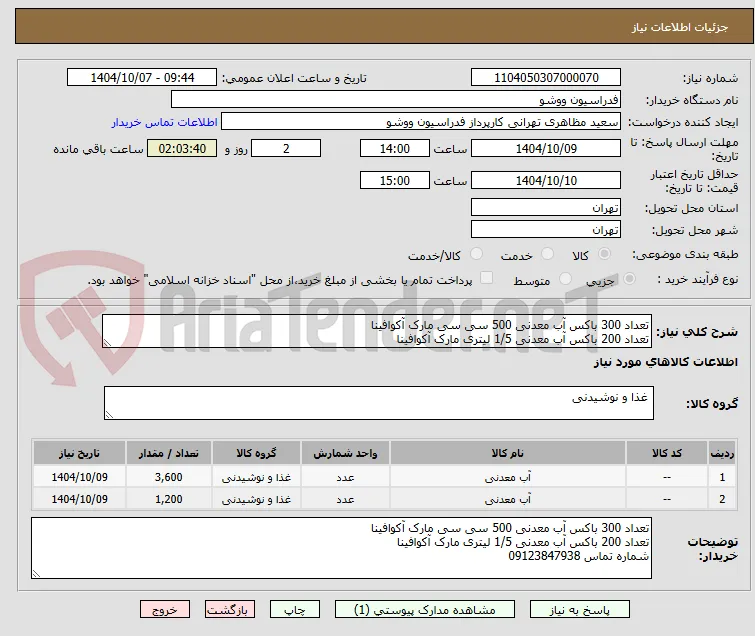Click the چاپ print button

click(x=295, y=610)
